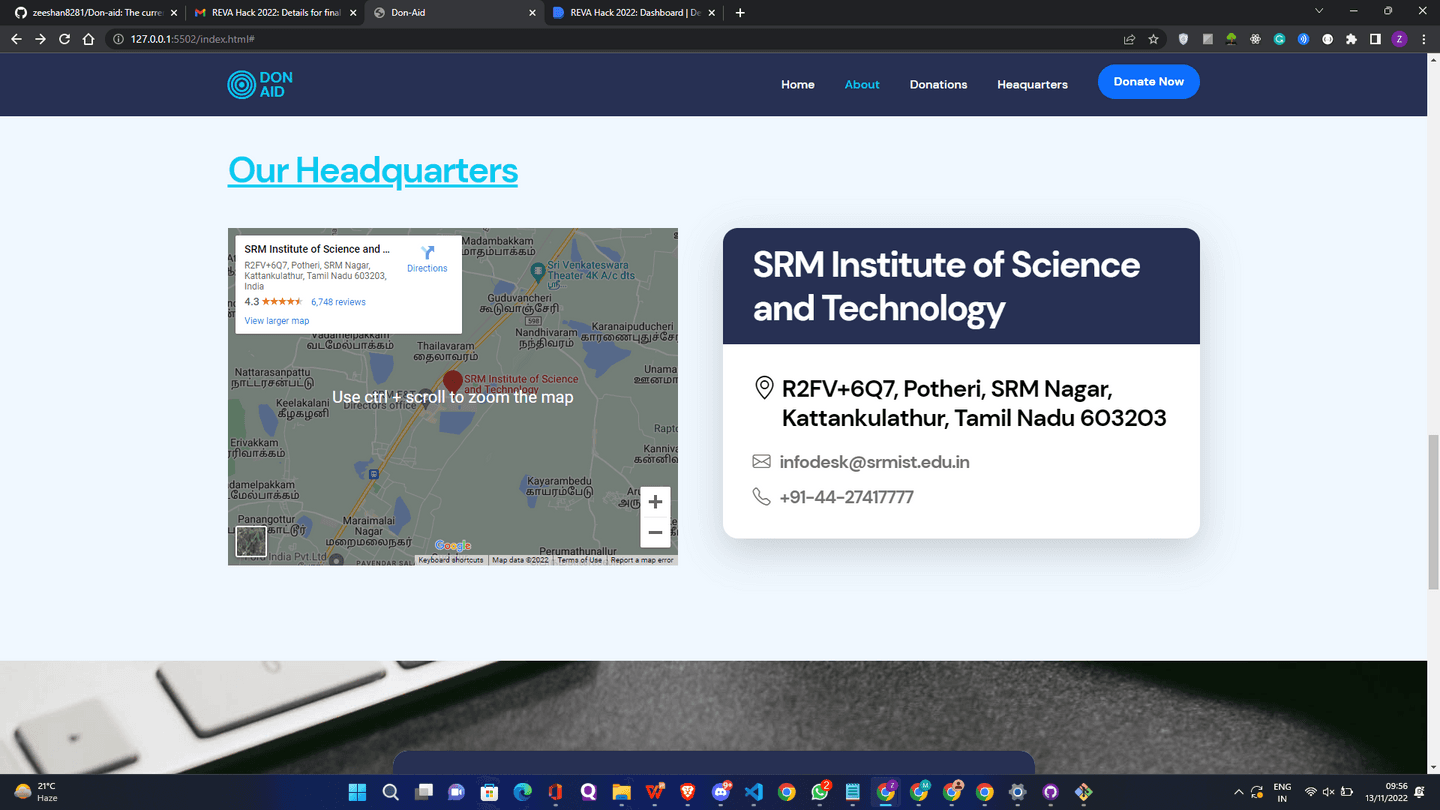
Task: Go to About in the navbar
Action: coord(862,85)
